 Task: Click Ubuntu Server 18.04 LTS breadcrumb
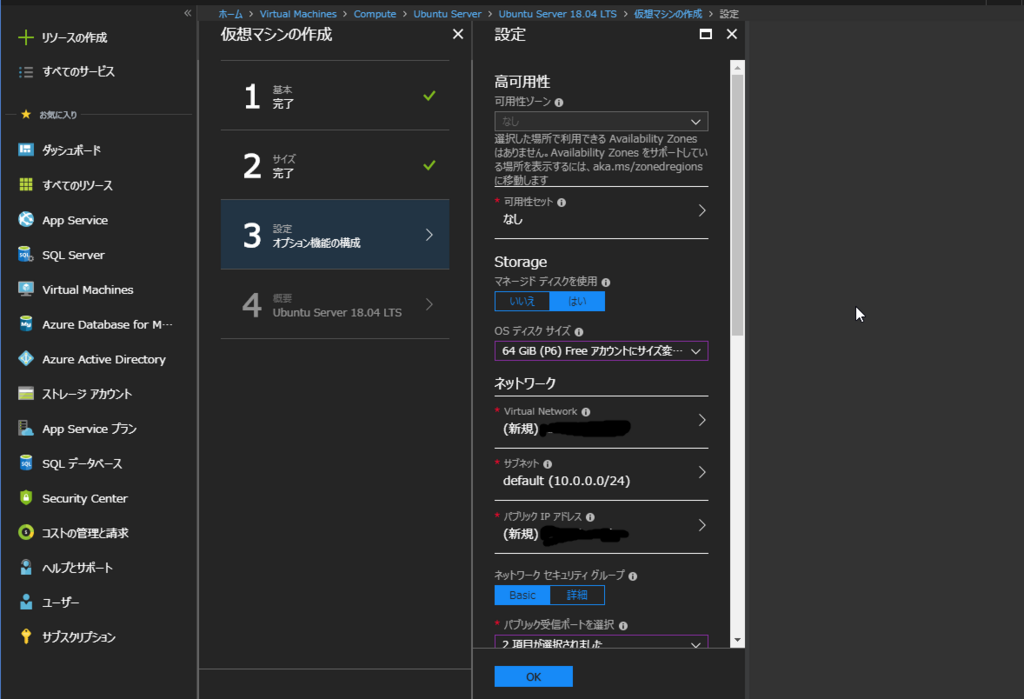click(x=558, y=14)
